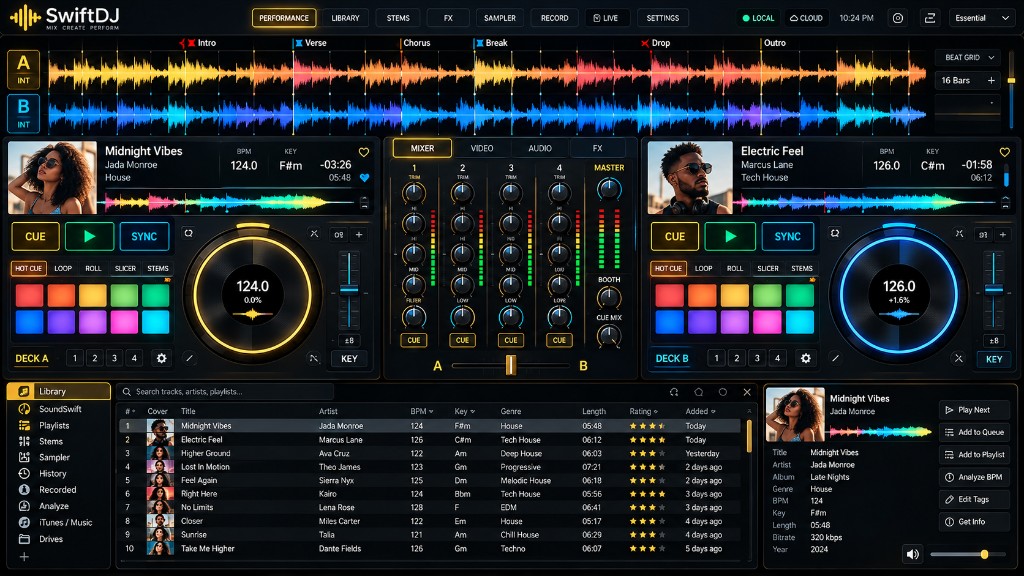The image size is (1024, 576).
Task: Open Drives in the sidebar
Action: click(50, 539)
